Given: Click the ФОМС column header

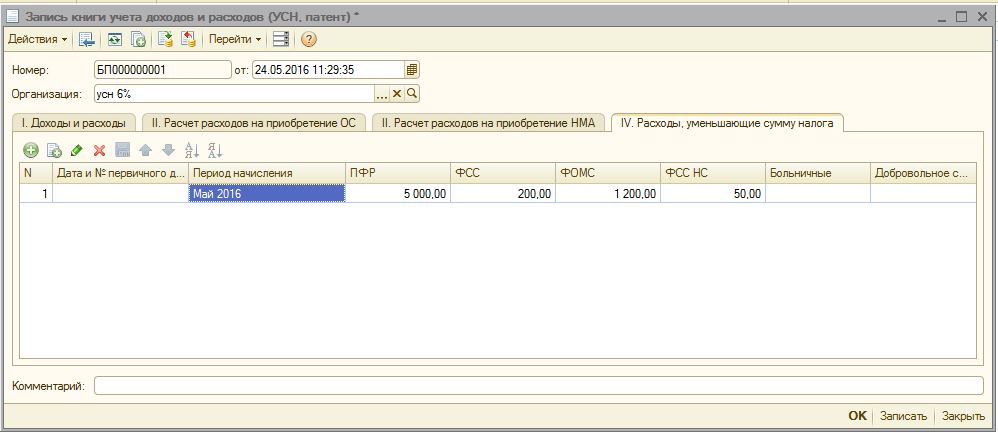Looking at the screenshot, I should [608, 173].
